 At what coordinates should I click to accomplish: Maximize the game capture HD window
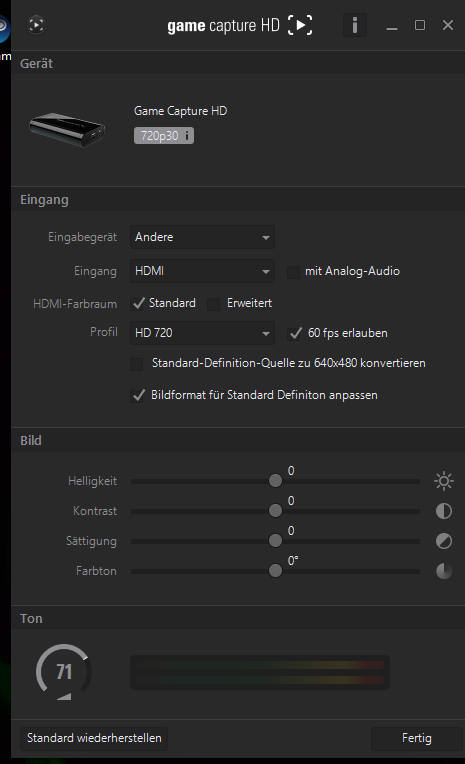point(420,25)
